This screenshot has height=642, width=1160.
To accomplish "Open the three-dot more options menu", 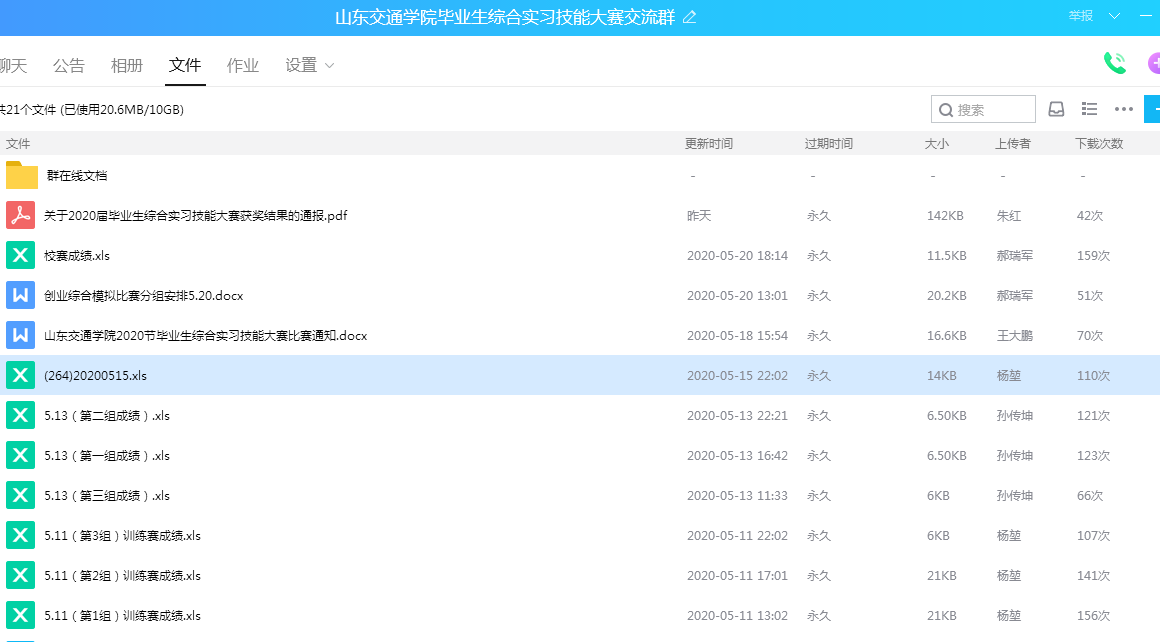I will [x=1124, y=109].
